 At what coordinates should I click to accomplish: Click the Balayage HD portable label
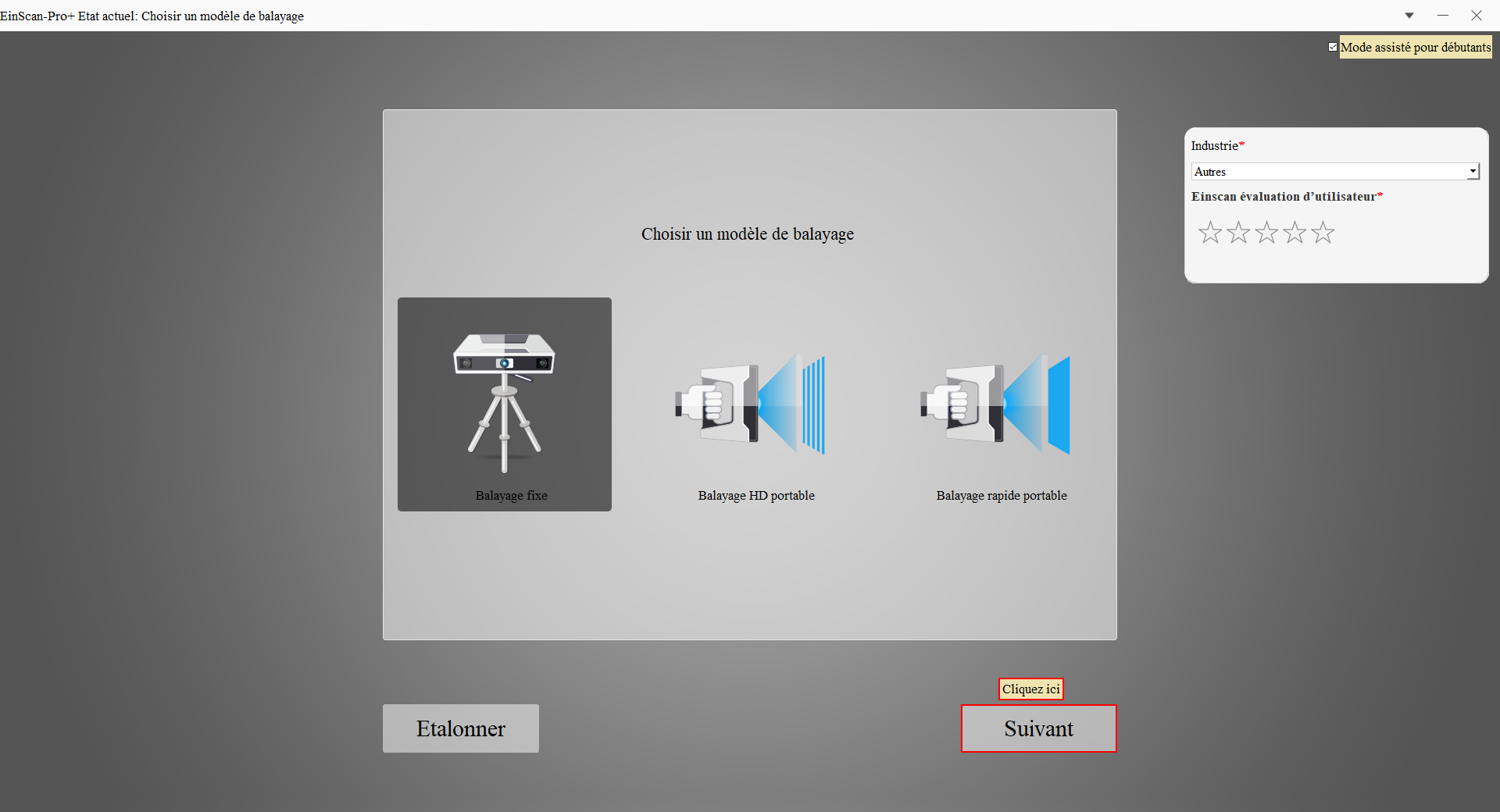coord(756,495)
